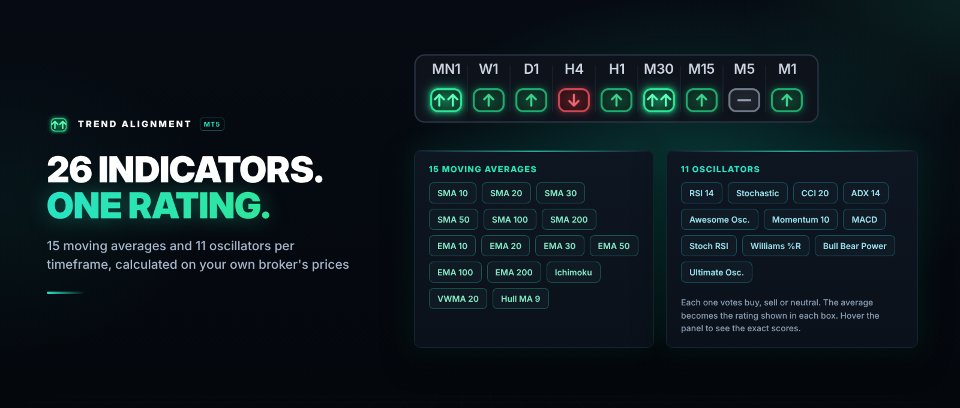Viewport: 960px width, 408px height.
Task: Select the red H4 down-arrow rating box
Action: coord(574,100)
